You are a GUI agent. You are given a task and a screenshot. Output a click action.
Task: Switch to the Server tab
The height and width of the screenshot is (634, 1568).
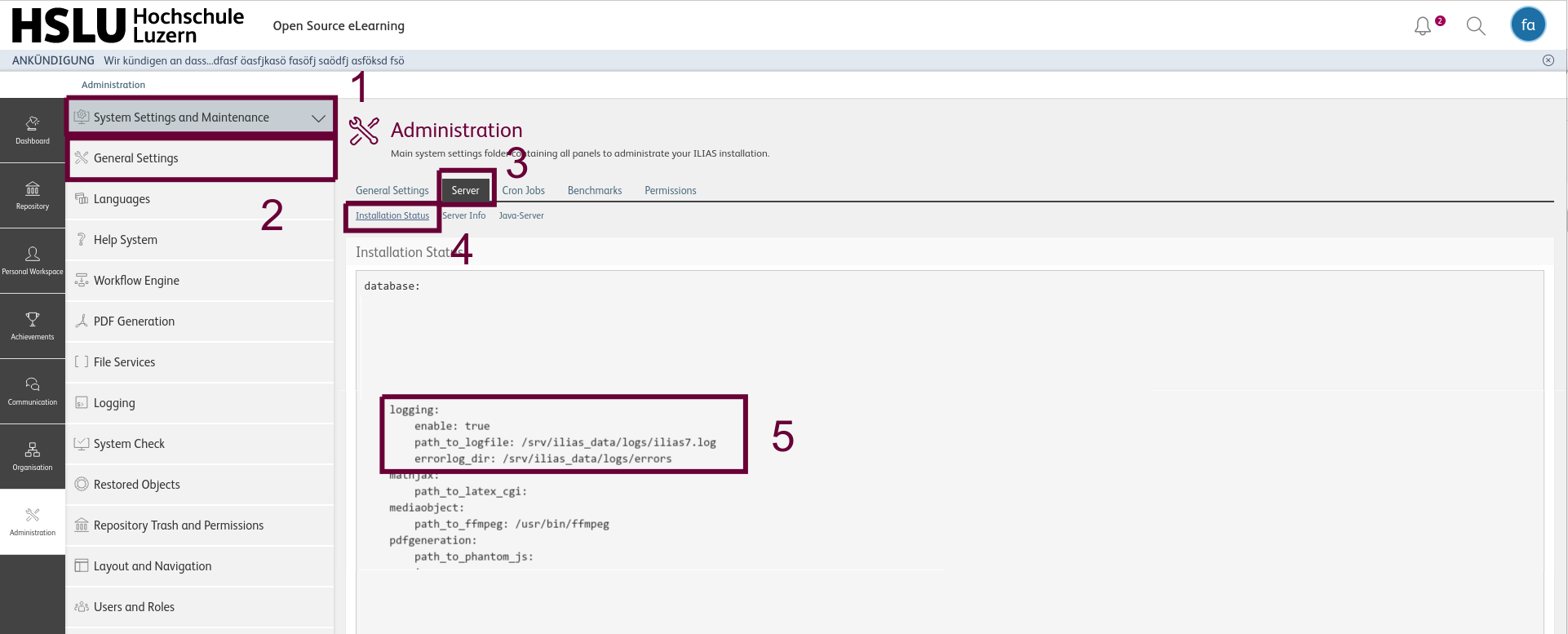click(x=466, y=190)
